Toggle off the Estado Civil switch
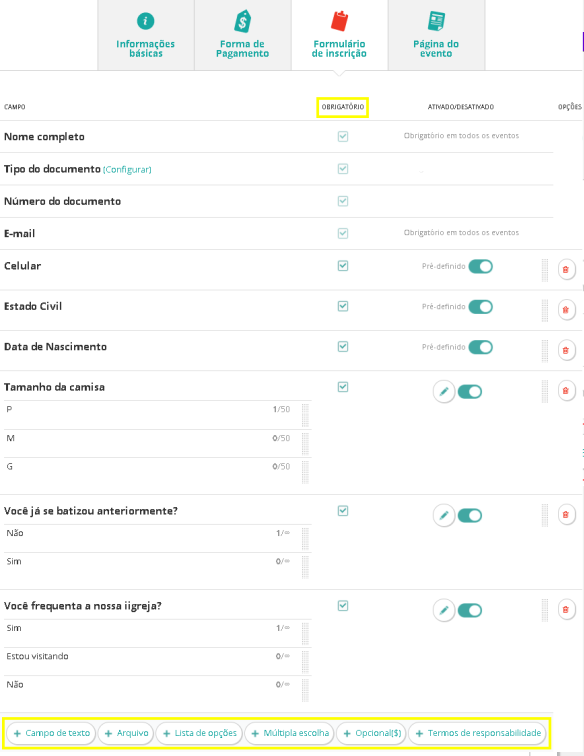Screen dimensions: 584x756 click(x=480, y=307)
